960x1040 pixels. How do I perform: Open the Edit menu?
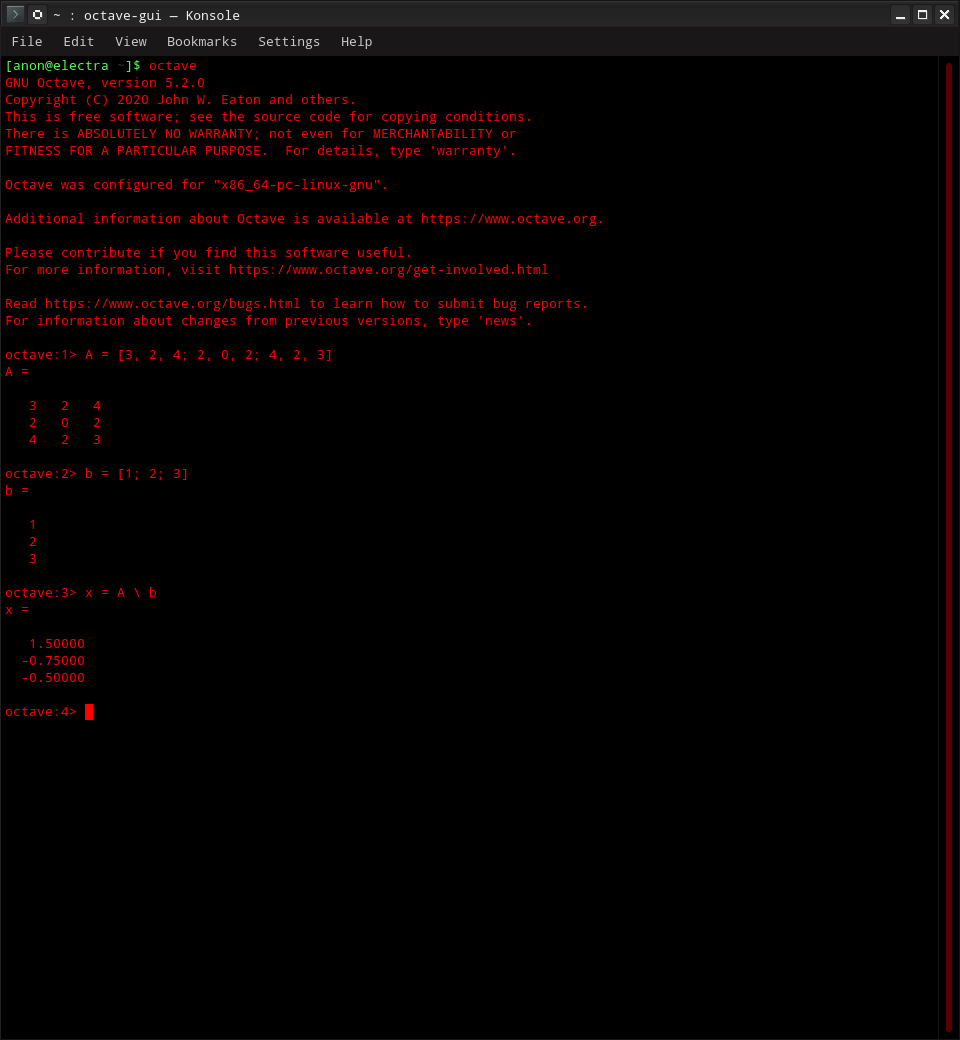(x=78, y=41)
